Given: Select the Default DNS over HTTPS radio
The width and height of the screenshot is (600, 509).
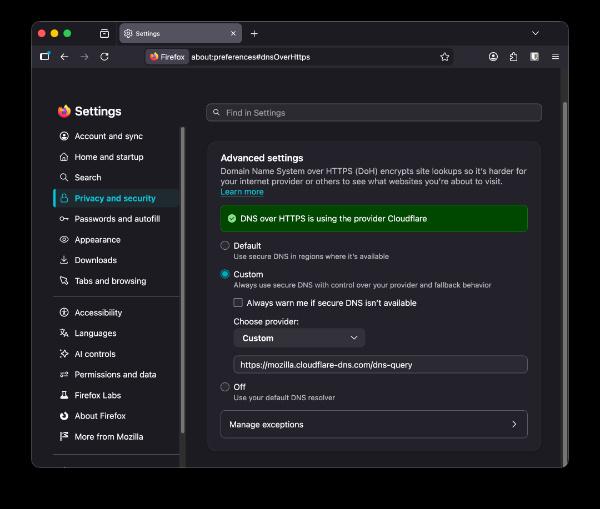Looking at the screenshot, I should pyautogui.click(x=225, y=246).
